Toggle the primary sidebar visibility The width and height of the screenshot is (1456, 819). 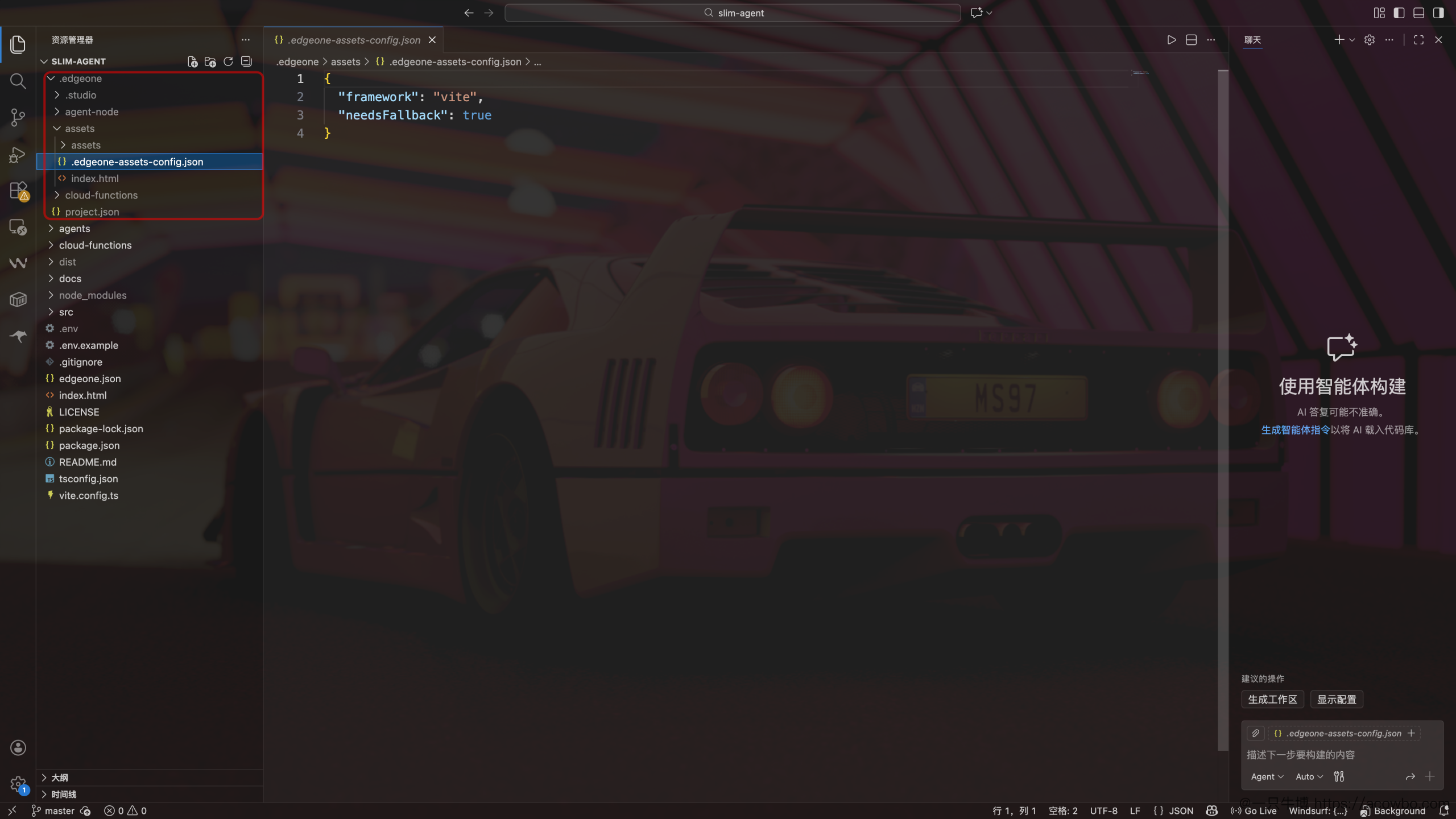(x=1399, y=13)
